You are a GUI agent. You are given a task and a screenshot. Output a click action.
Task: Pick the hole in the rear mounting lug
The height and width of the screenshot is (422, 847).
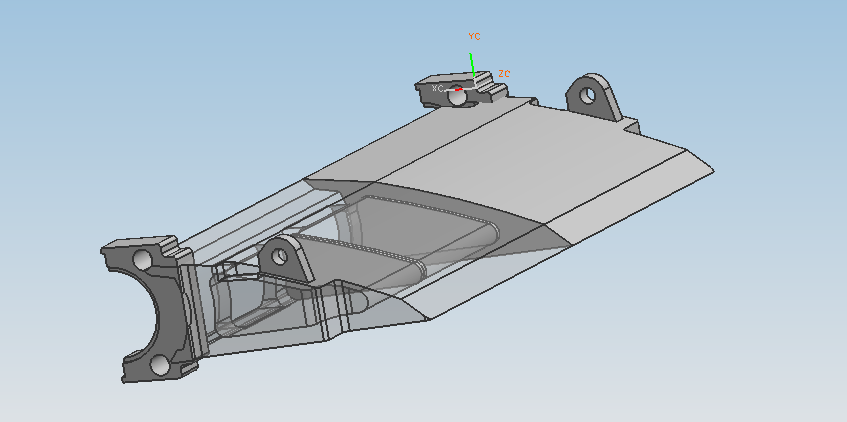(588, 96)
